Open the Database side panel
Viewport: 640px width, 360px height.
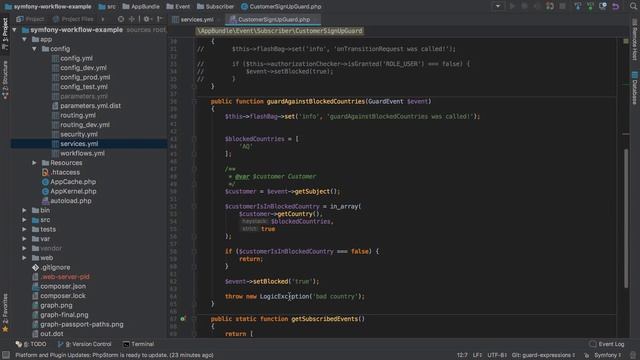635,88
